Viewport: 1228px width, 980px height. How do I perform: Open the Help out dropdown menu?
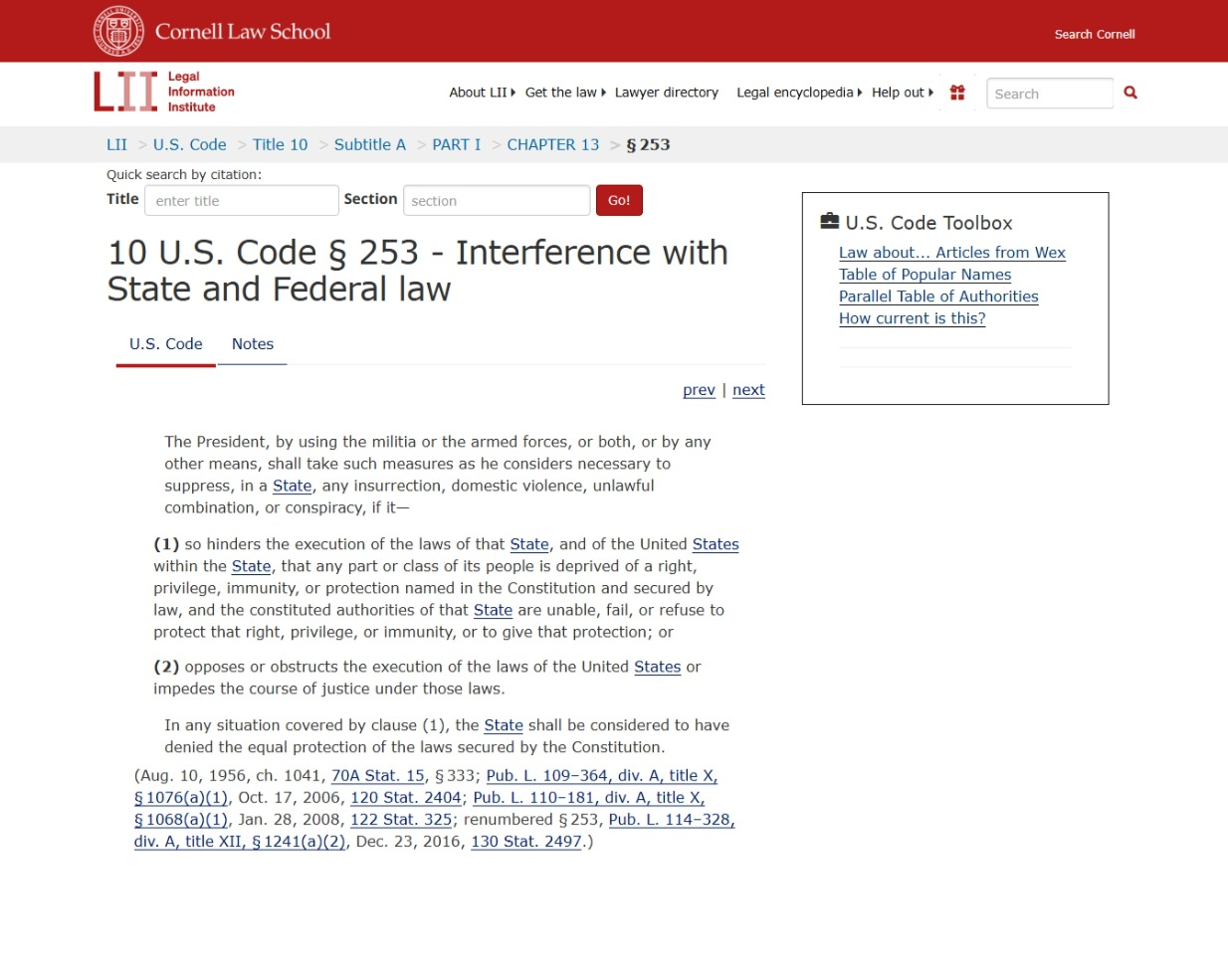pyautogui.click(x=902, y=93)
